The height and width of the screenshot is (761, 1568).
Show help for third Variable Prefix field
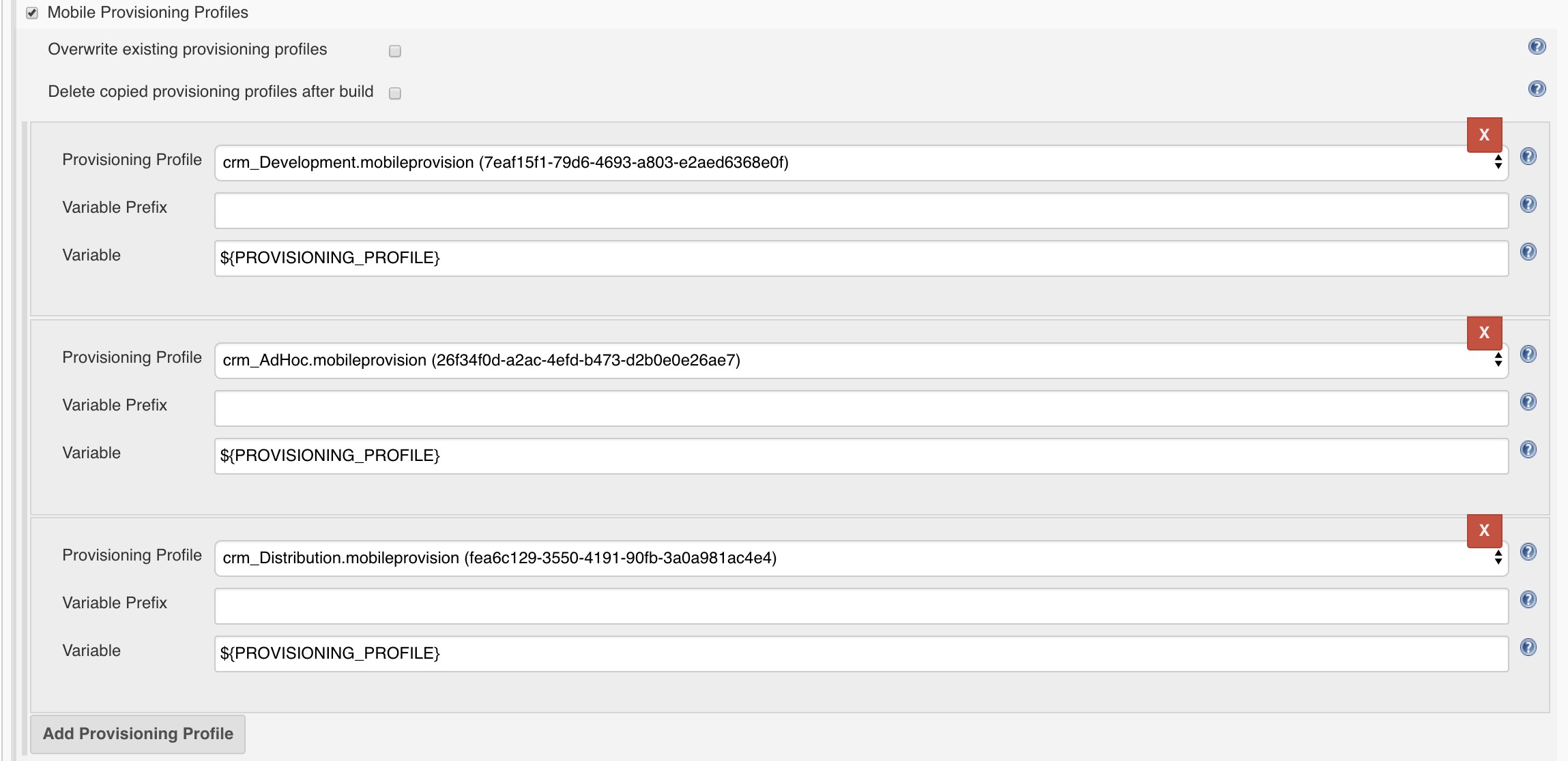(x=1528, y=599)
